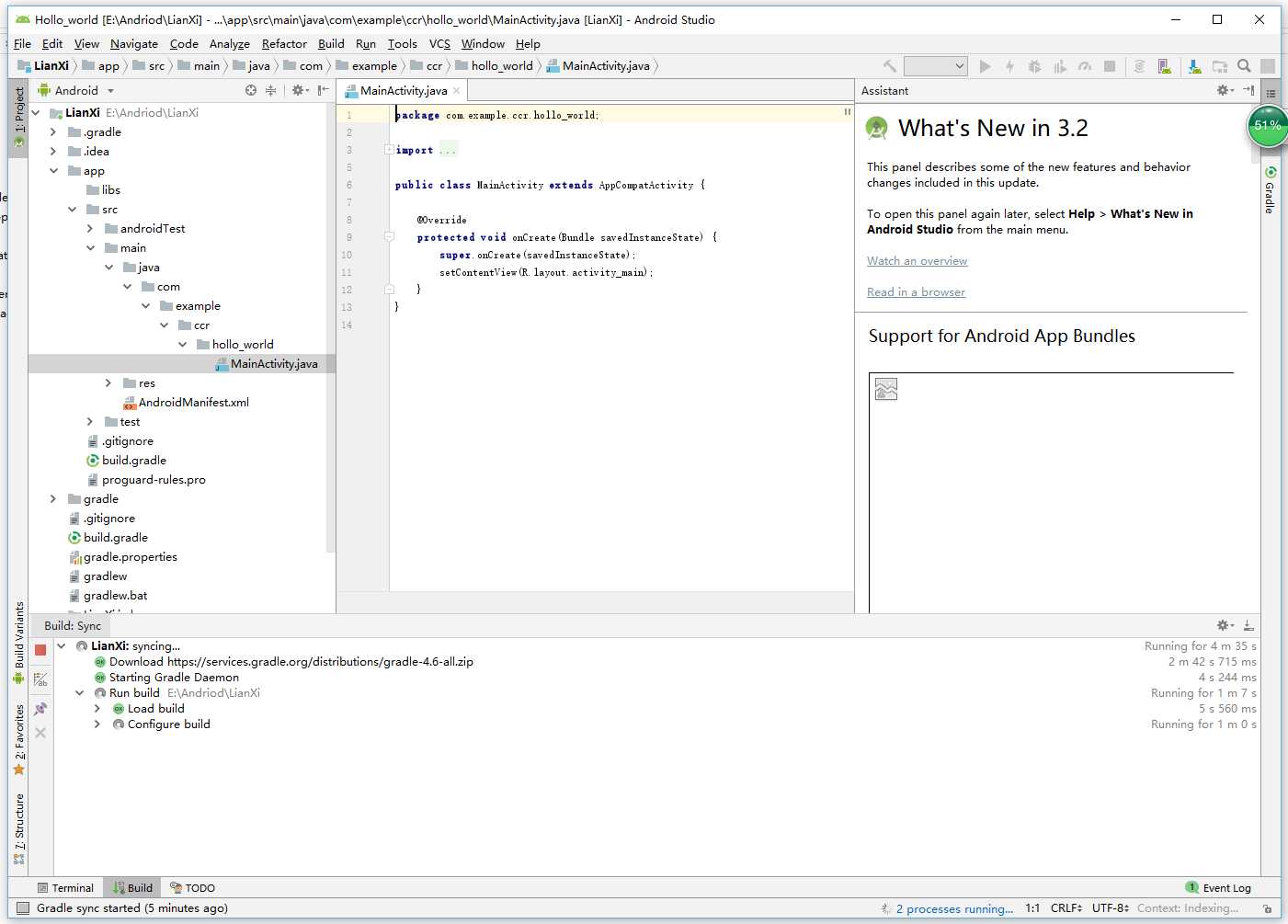This screenshot has height=924, width=1288.
Task: Click the Stop square icon in toolbar
Action: tap(1110, 66)
